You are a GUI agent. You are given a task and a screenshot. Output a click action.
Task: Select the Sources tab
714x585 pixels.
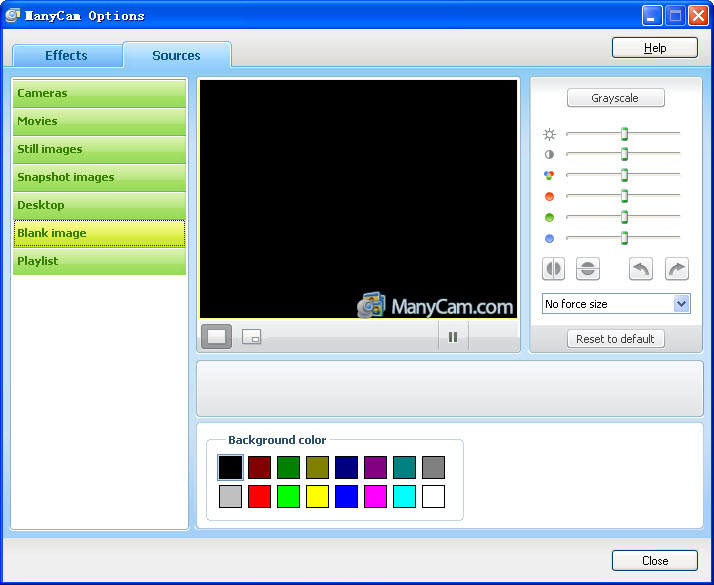[177, 56]
